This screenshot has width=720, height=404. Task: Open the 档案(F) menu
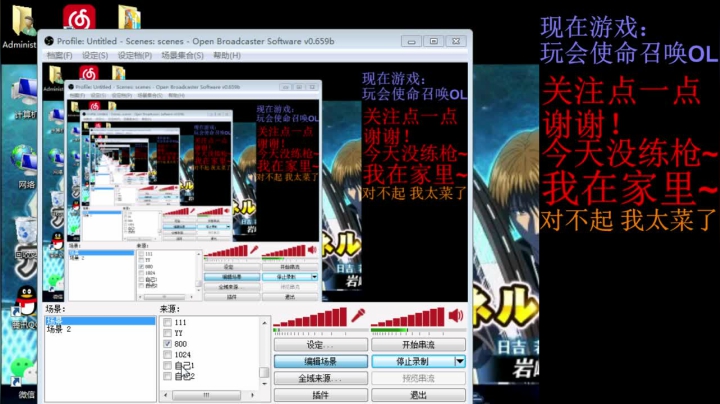point(59,56)
